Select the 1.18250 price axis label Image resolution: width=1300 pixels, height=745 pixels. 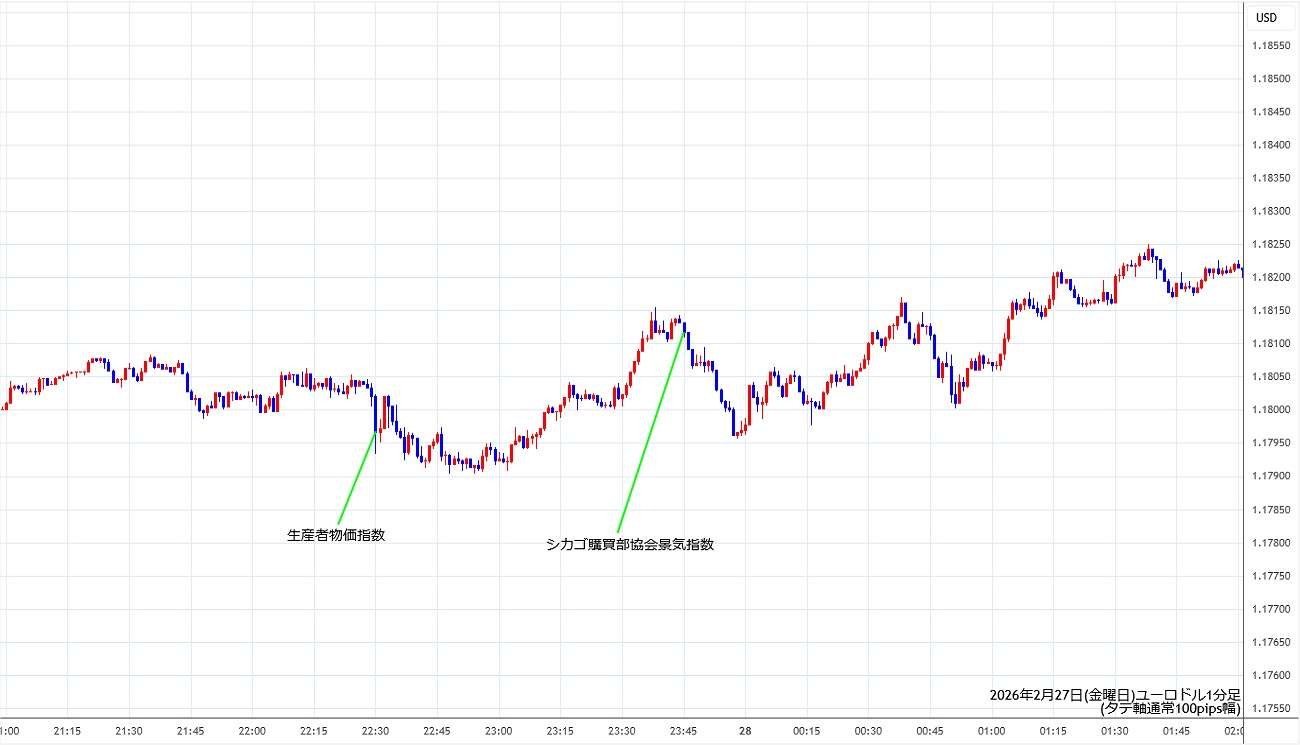click(x=1269, y=244)
